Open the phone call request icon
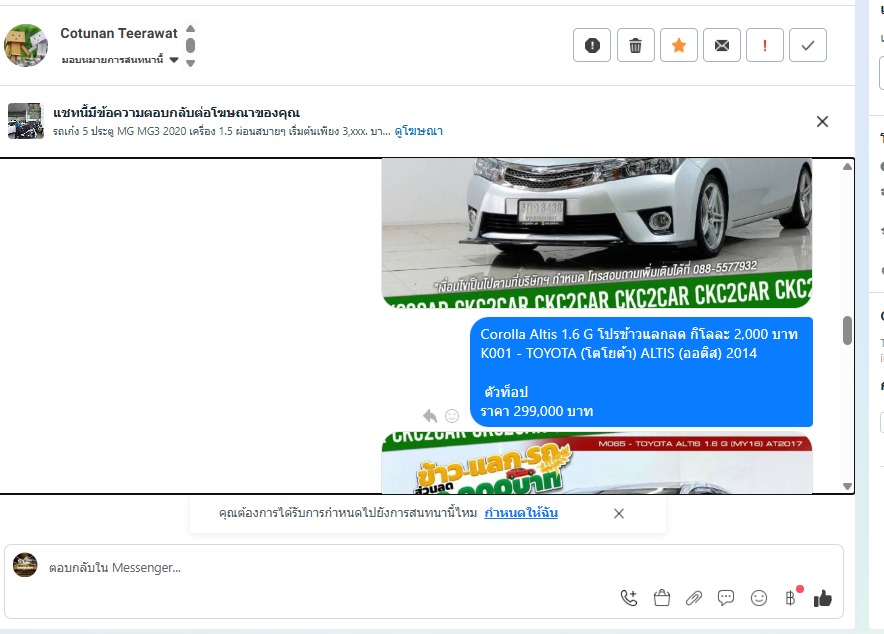This screenshot has height=634, width=884. (x=629, y=598)
